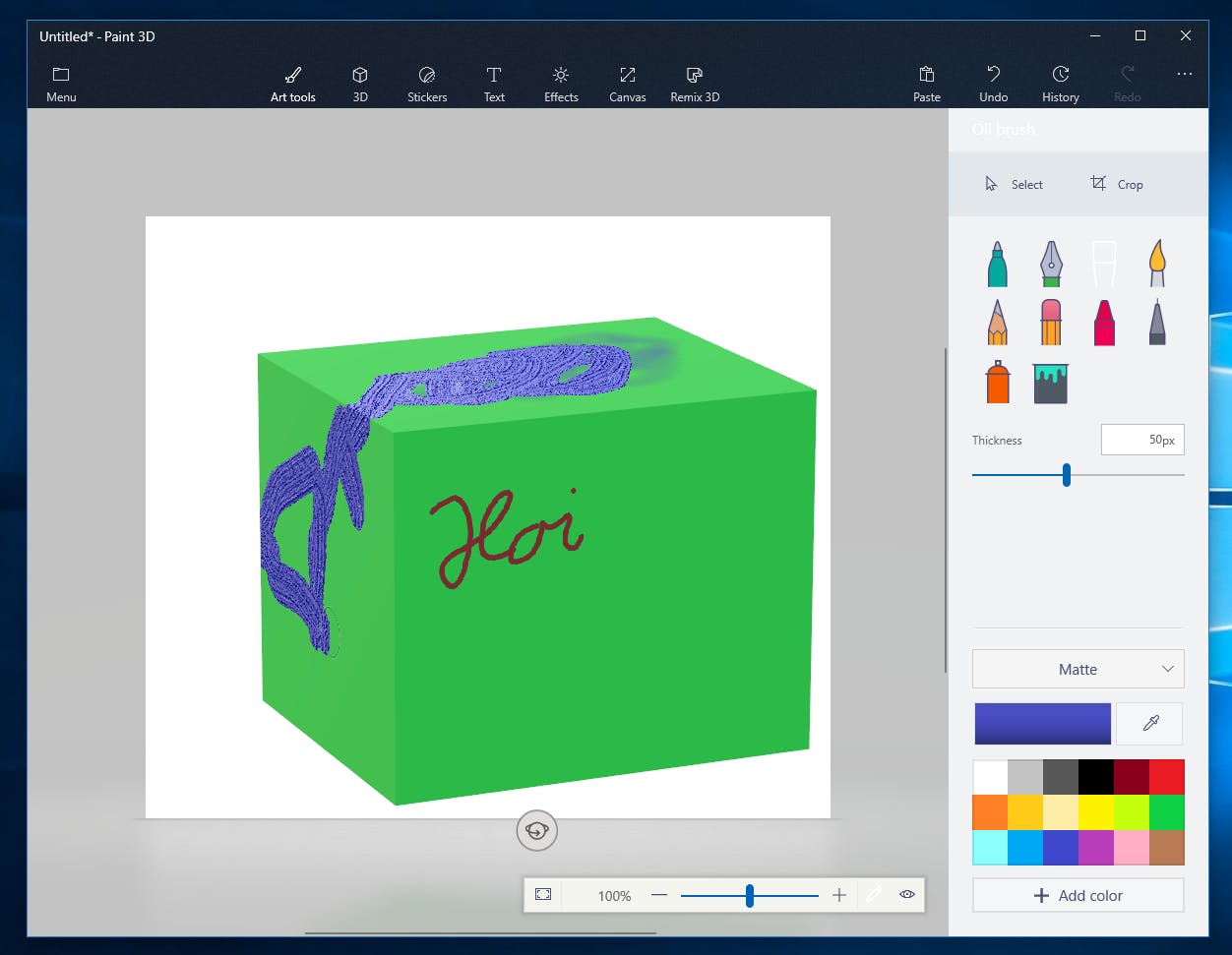The image size is (1232, 955).
Task: Activate the Select tool
Action: point(1014,184)
